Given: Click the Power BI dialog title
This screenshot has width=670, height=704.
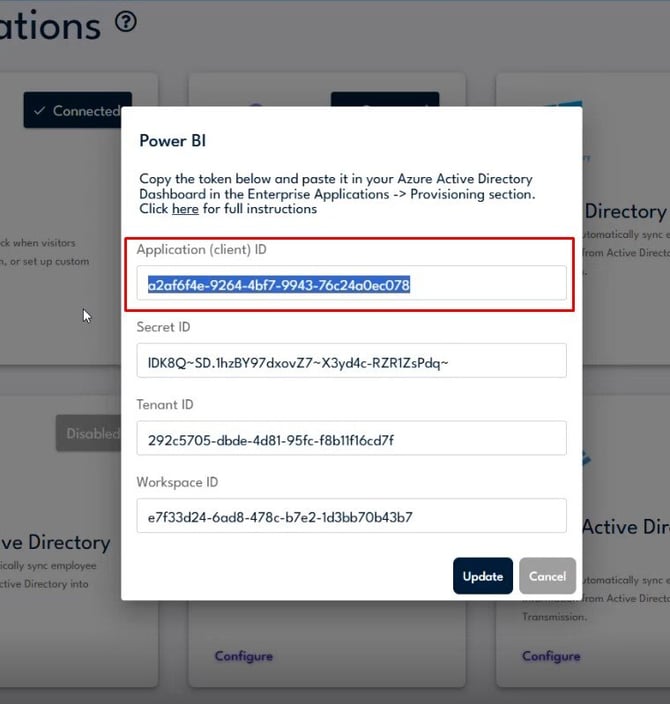Looking at the screenshot, I should pyautogui.click(x=172, y=141).
